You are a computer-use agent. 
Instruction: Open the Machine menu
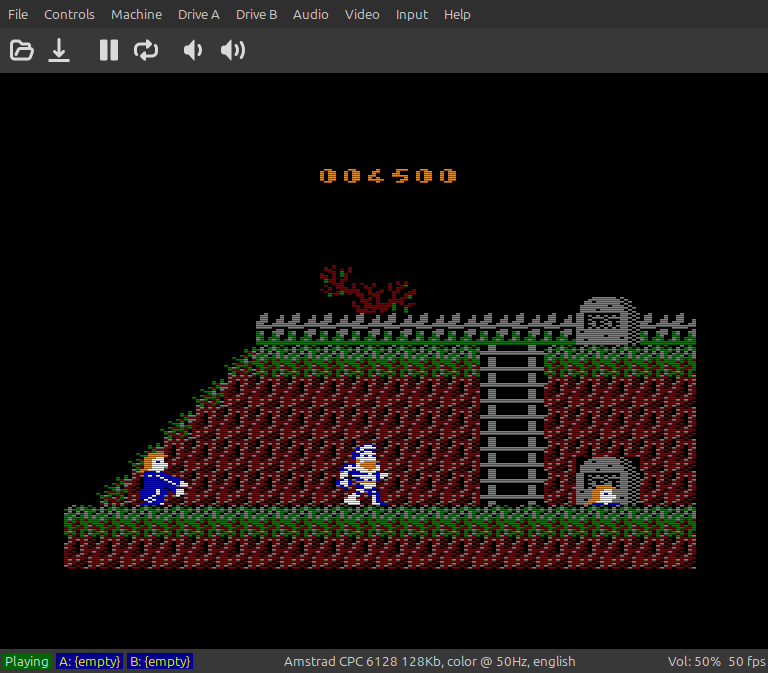click(136, 15)
